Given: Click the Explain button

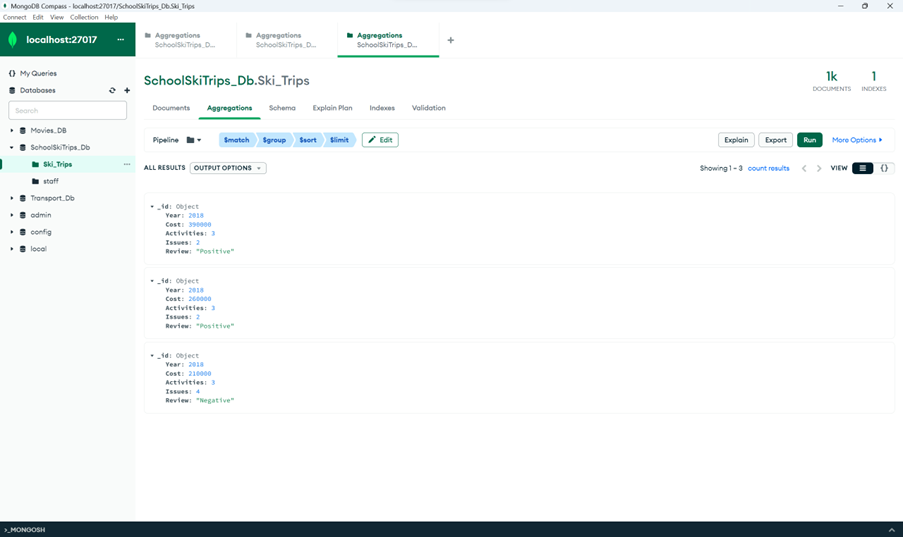Looking at the screenshot, I should 736,140.
